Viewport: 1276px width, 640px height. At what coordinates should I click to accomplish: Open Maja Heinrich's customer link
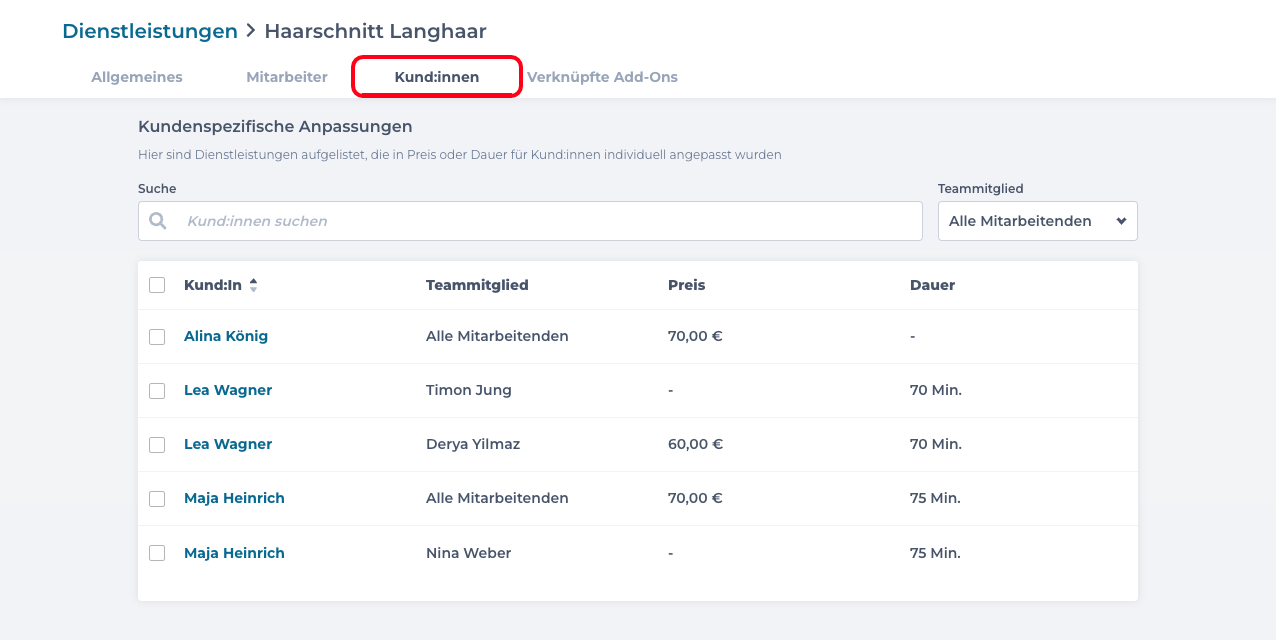(x=234, y=498)
